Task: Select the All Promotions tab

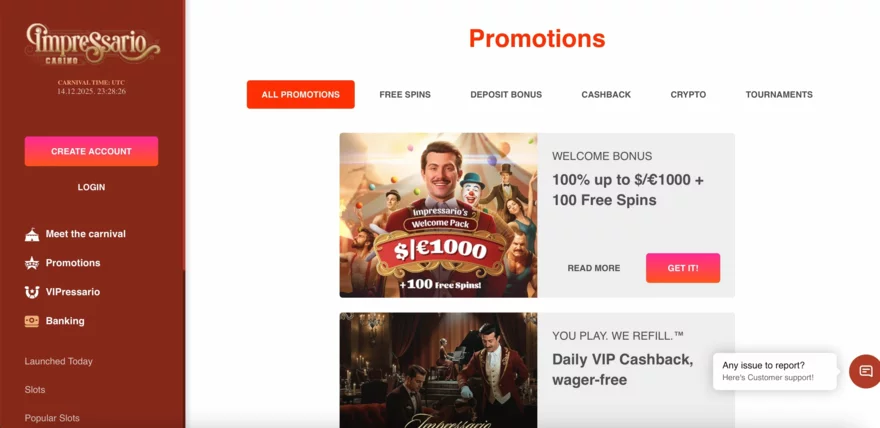Action: click(301, 94)
